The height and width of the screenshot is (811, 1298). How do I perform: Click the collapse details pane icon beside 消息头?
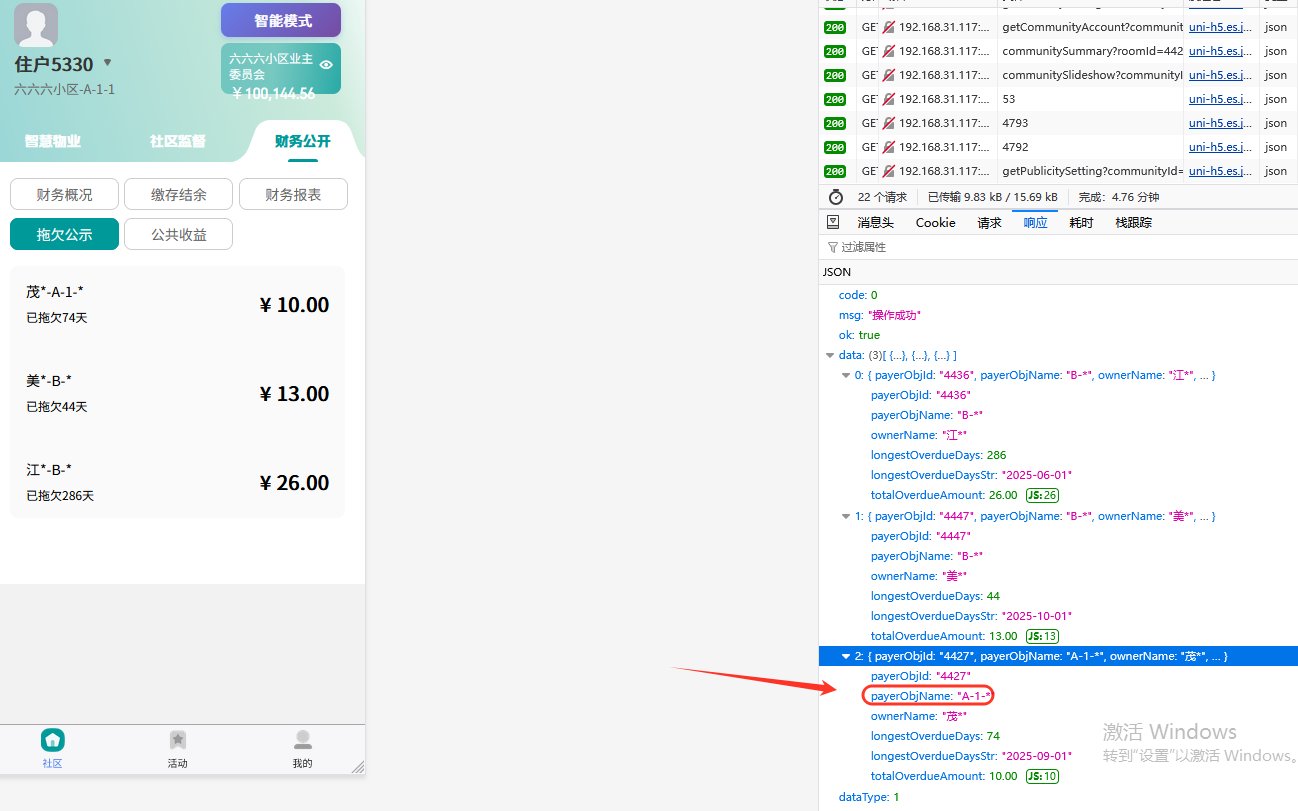[x=833, y=222]
